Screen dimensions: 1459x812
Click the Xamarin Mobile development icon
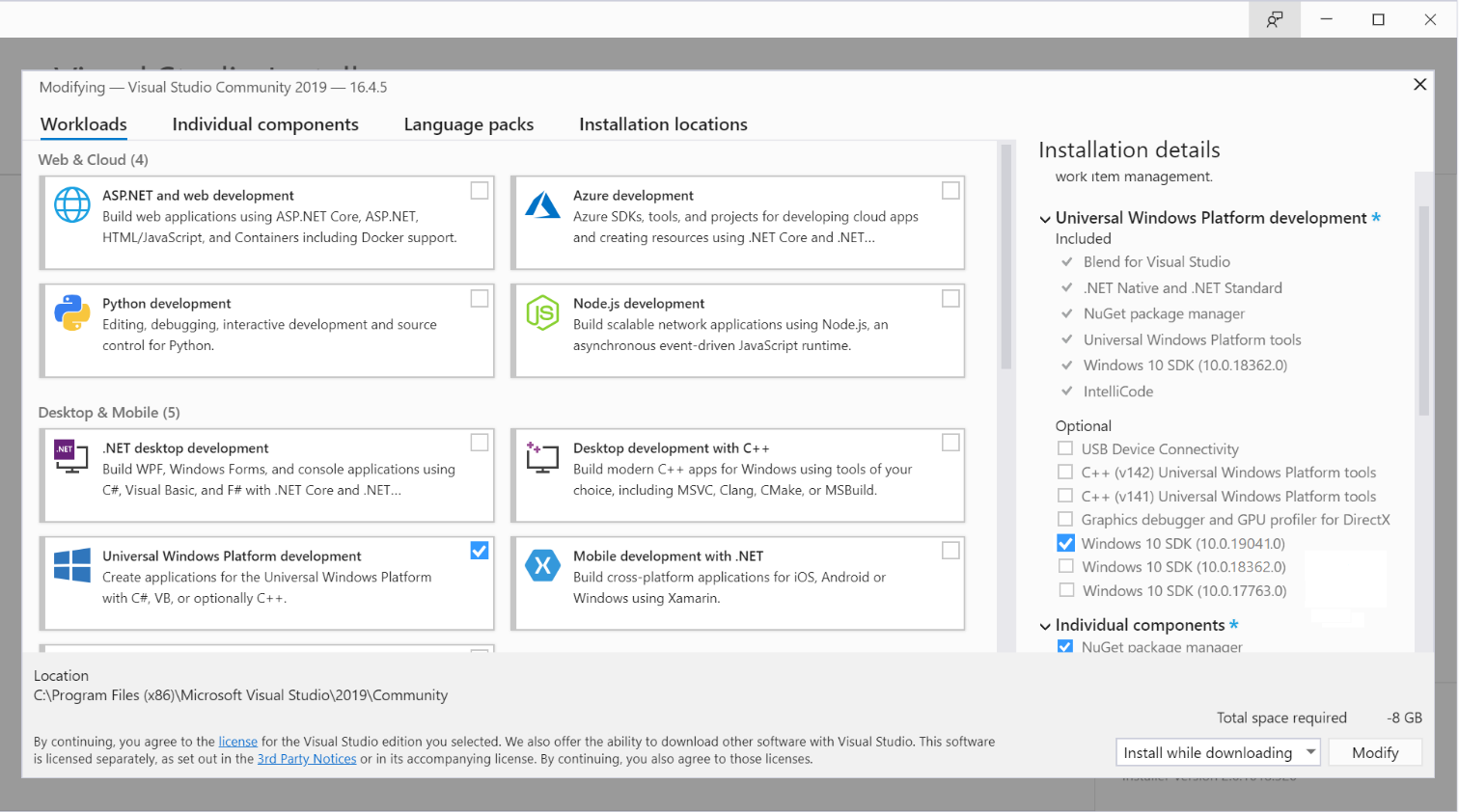coord(542,566)
